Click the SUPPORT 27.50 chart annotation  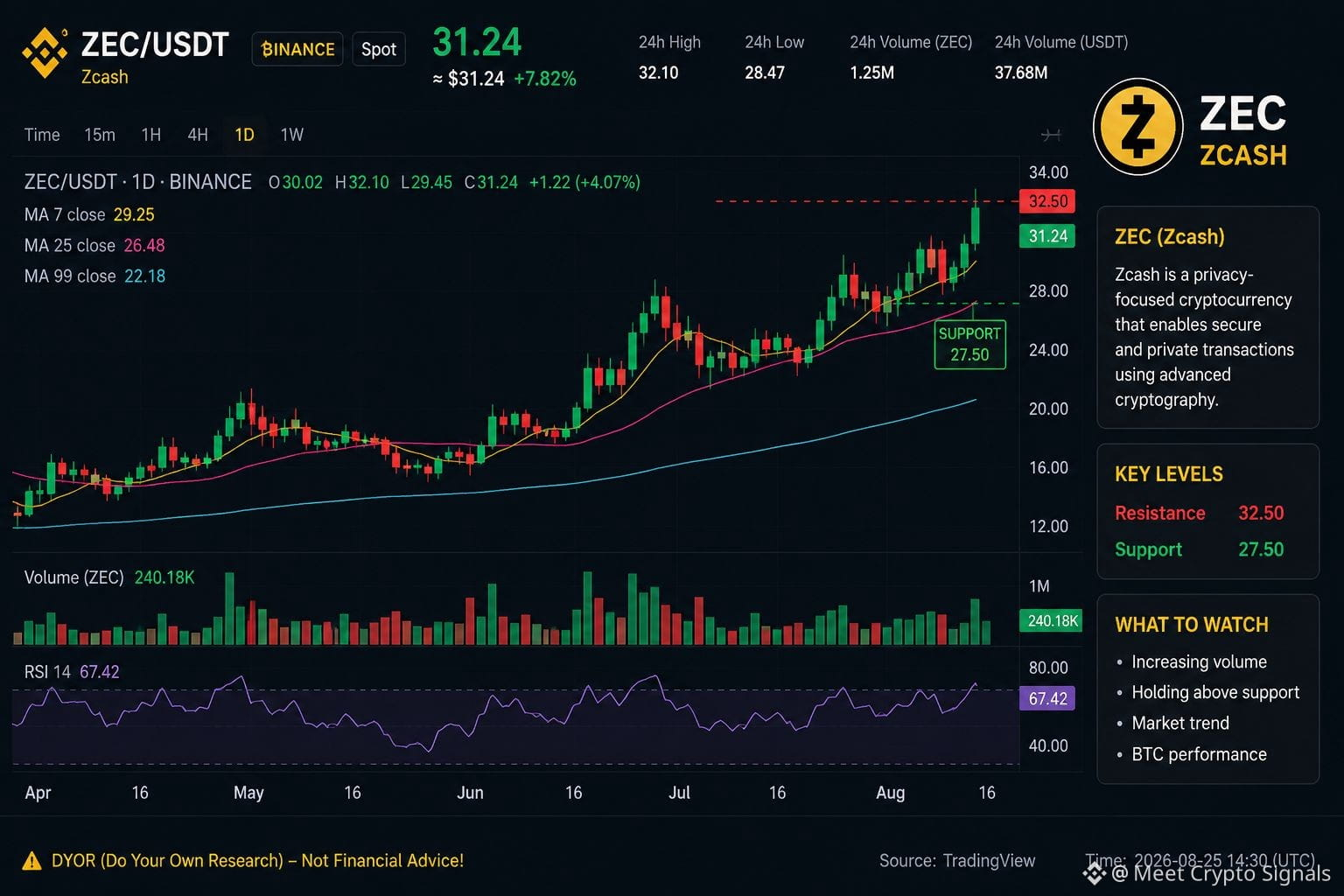pyautogui.click(x=969, y=344)
